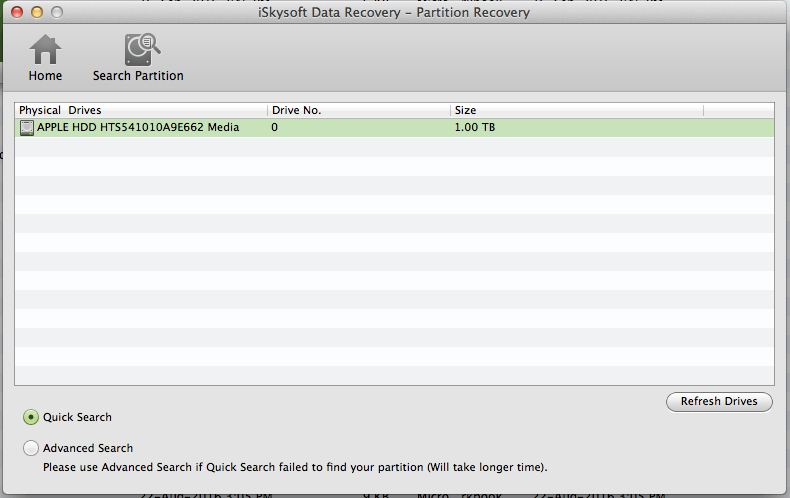Go to the Home screen icon
The height and width of the screenshot is (498, 790).
[x=45, y=49]
